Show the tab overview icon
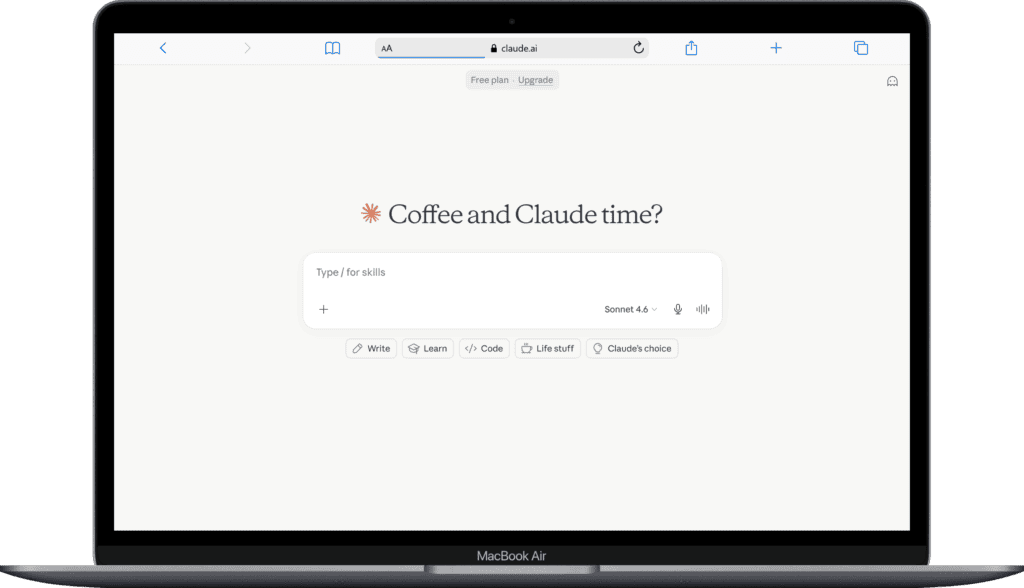Screen dimensions: 1024x588 (x=861, y=48)
